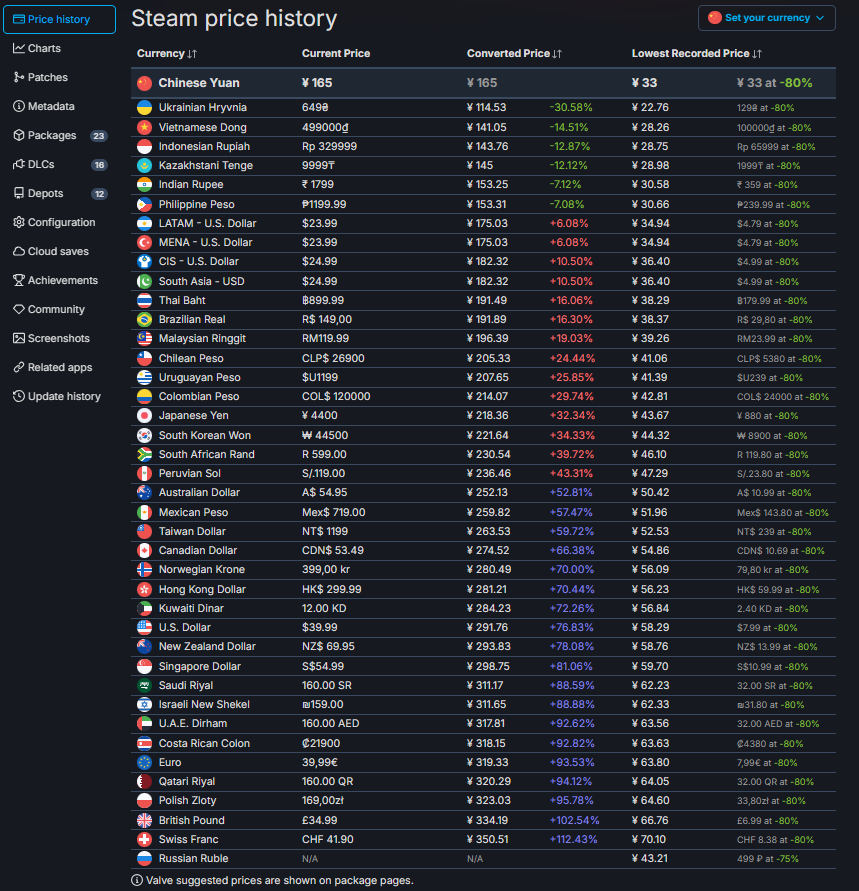The height and width of the screenshot is (891, 859).
Task: Click the Brazilian Real flag icon
Action: pos(144,319)
